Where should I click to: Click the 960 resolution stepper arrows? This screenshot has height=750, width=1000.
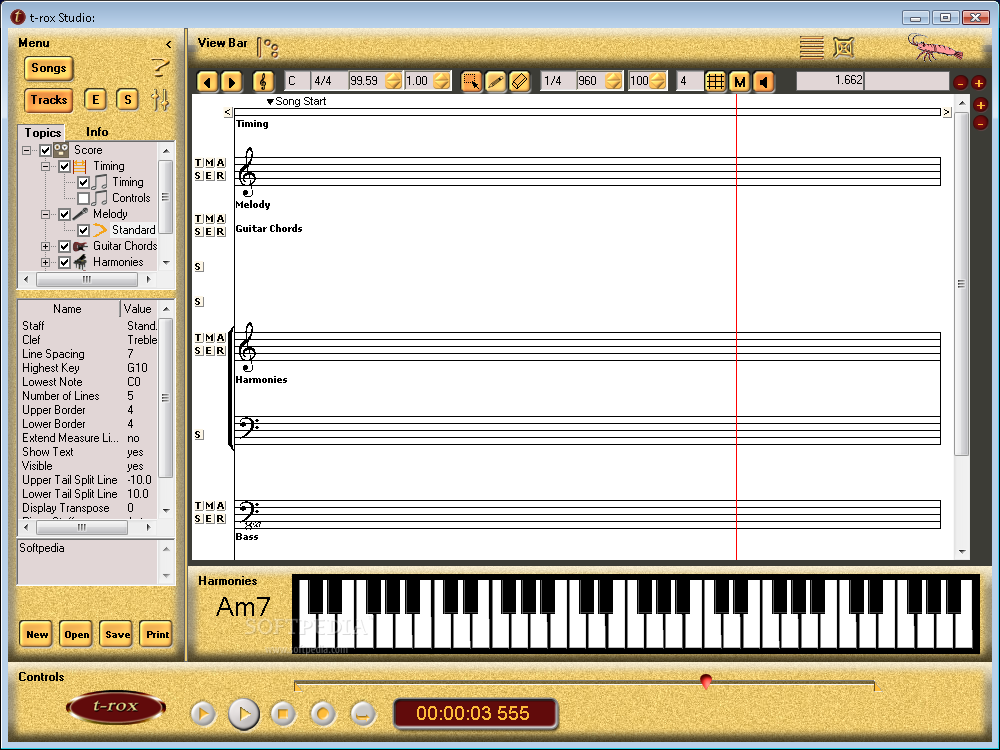click(x=613, y=81)
